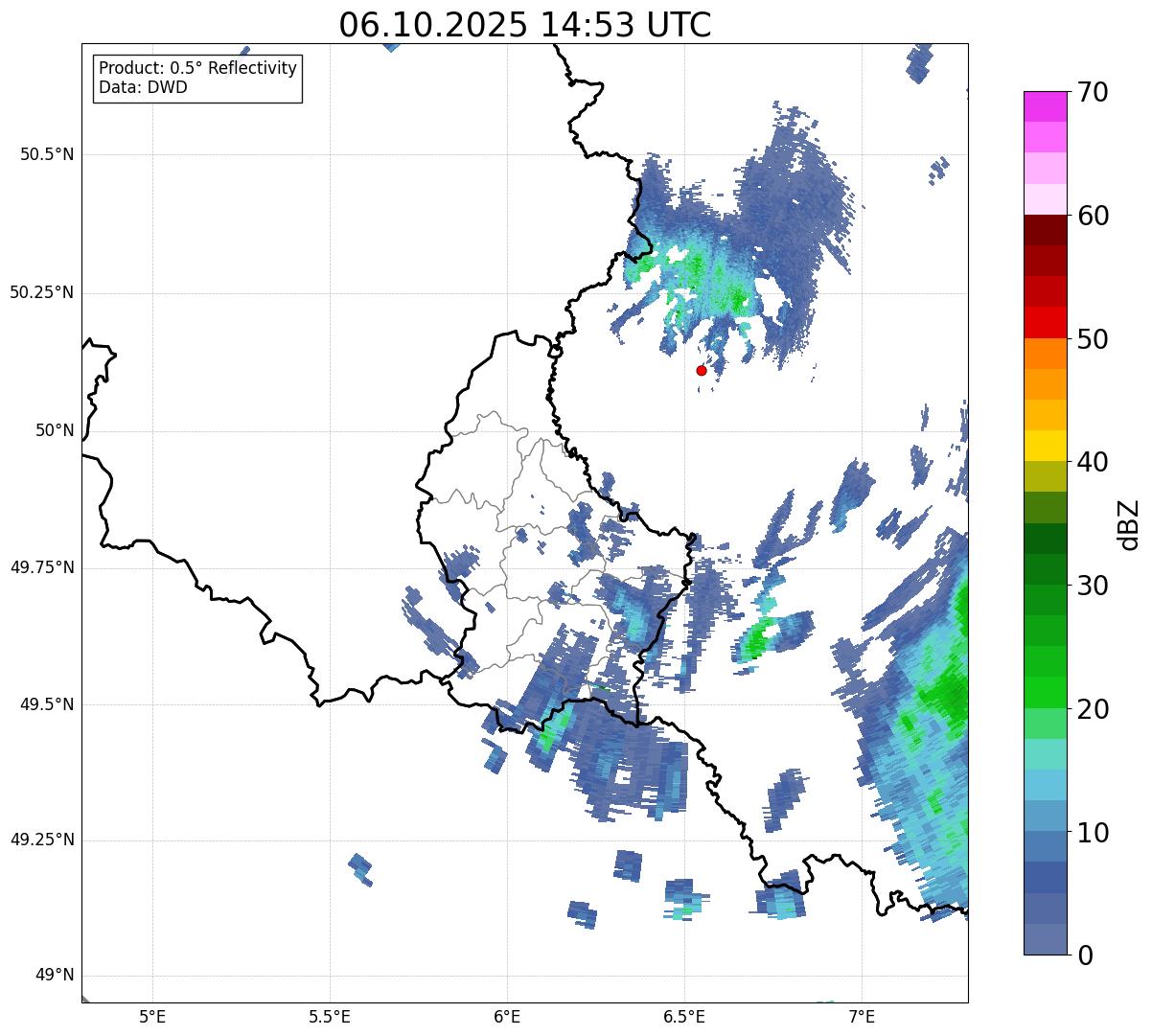1152x1036 pixels.
Task: Click the red location marker dot
Action: pos(702,370)
